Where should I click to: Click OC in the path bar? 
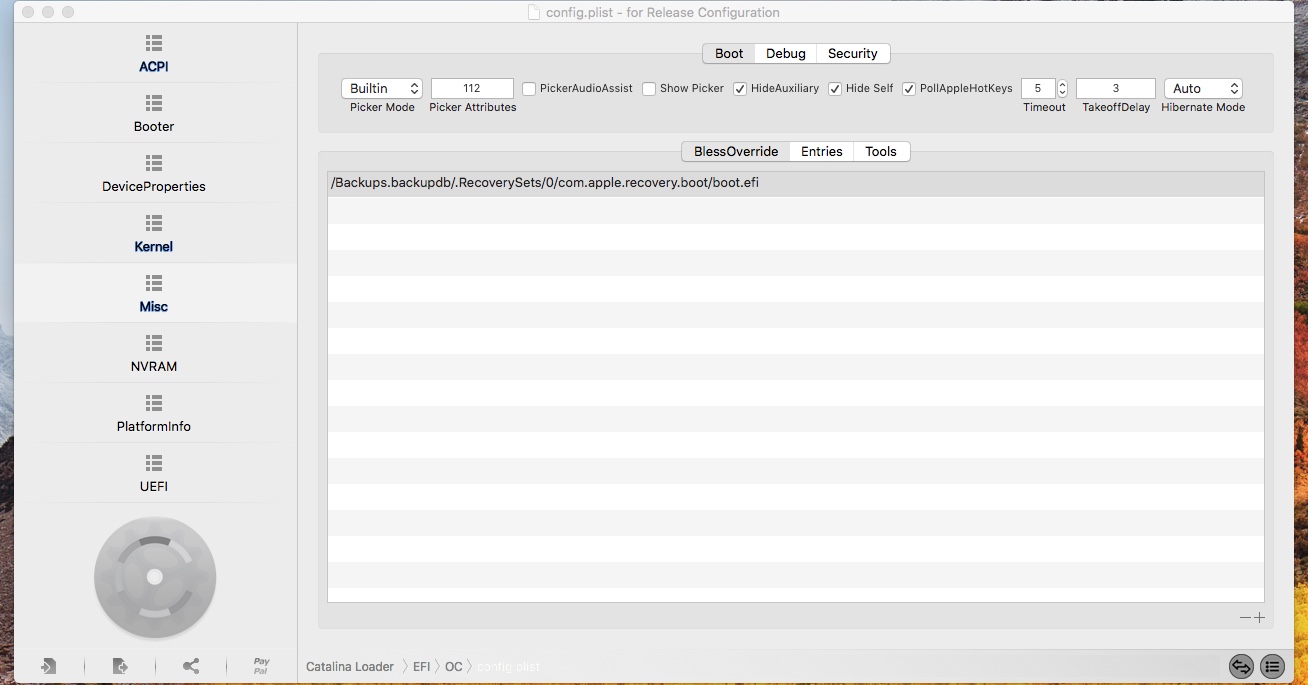click(454, 667)
